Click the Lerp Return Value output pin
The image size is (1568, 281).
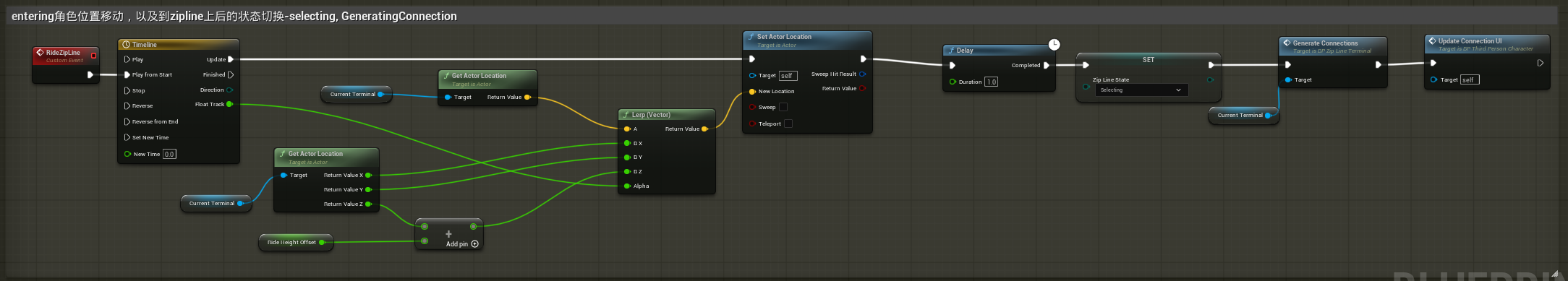tap(704, 129)
